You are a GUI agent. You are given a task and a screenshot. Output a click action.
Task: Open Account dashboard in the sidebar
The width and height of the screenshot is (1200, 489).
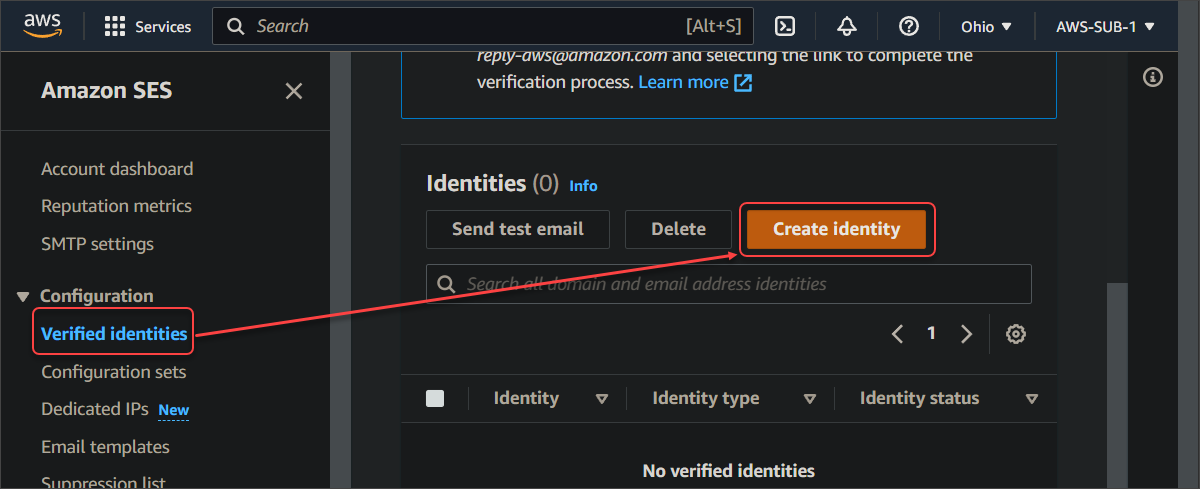[x=117, y=169]
